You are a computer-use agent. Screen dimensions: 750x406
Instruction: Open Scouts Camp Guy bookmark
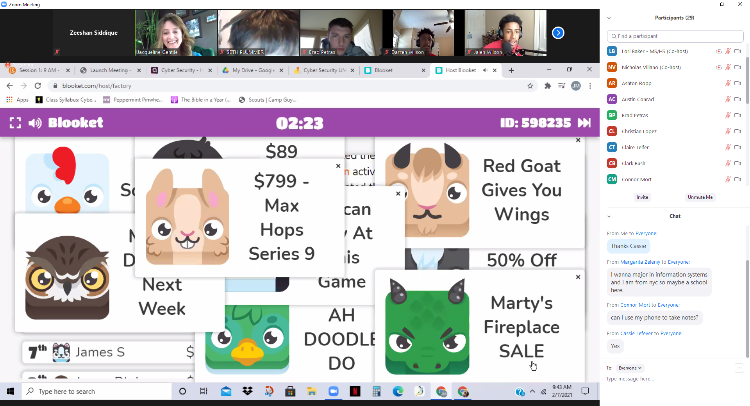267,100
